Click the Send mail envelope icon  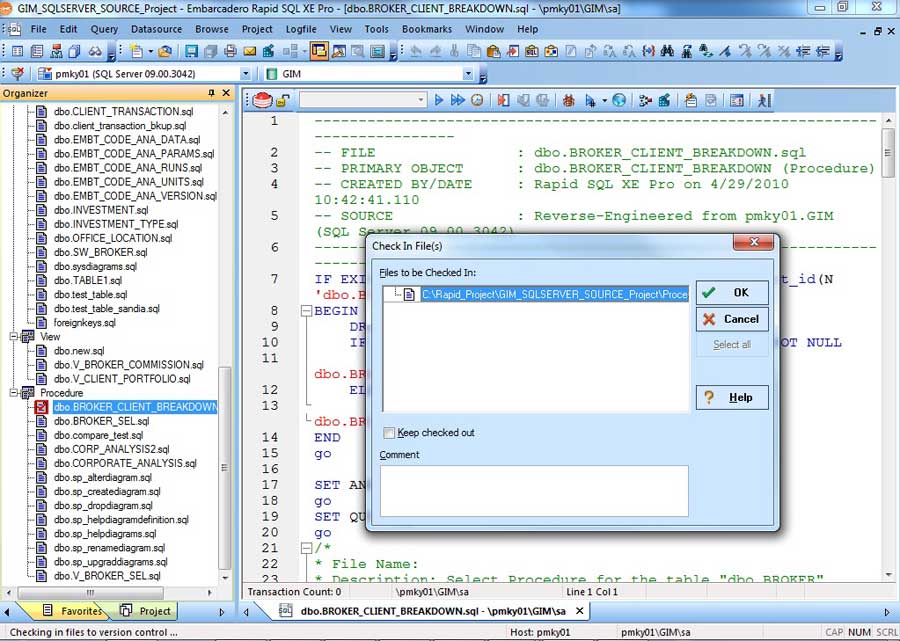(250, 51)
